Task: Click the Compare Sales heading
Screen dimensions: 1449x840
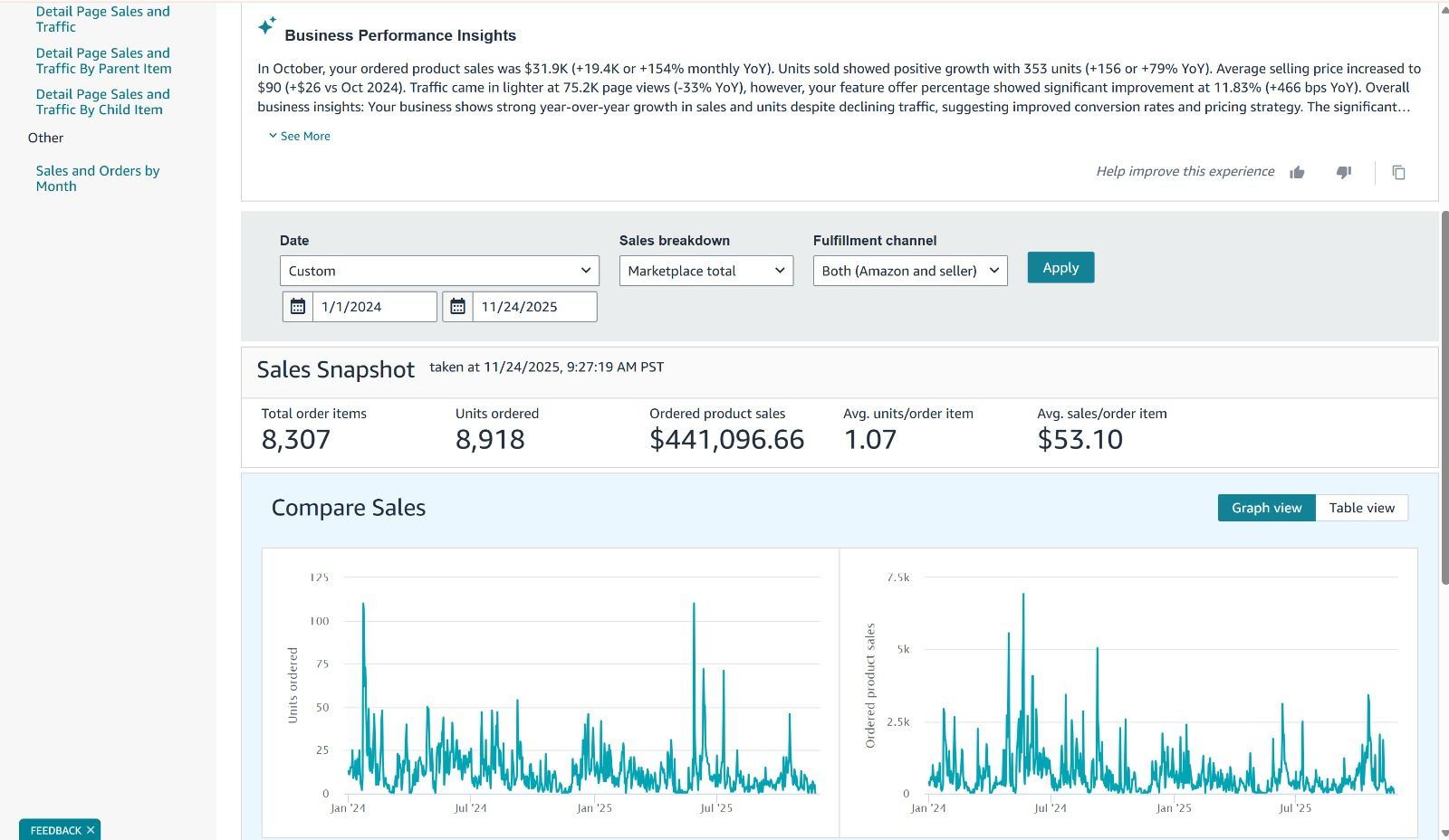Action: click(x=349, y=508)
